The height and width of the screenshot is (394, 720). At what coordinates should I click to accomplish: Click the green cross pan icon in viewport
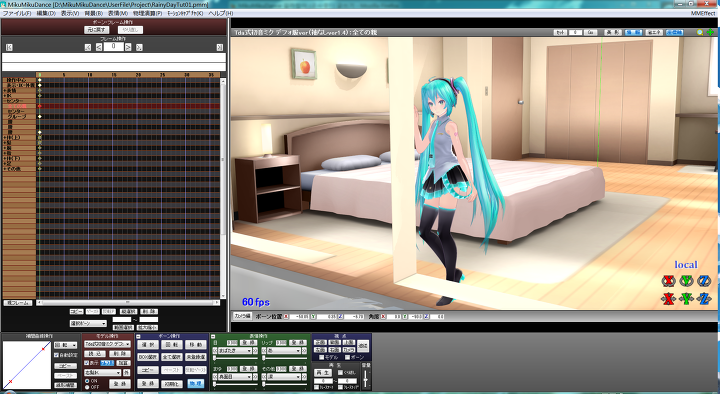click(710, 33)
